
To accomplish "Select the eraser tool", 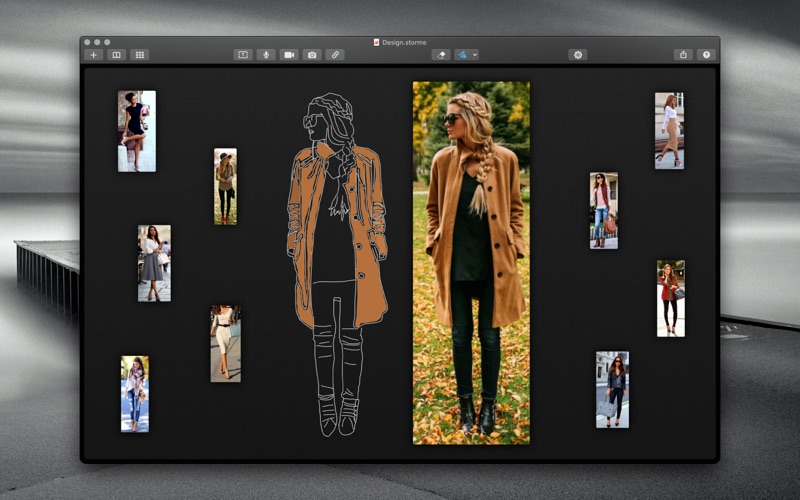I will [441, 55].
